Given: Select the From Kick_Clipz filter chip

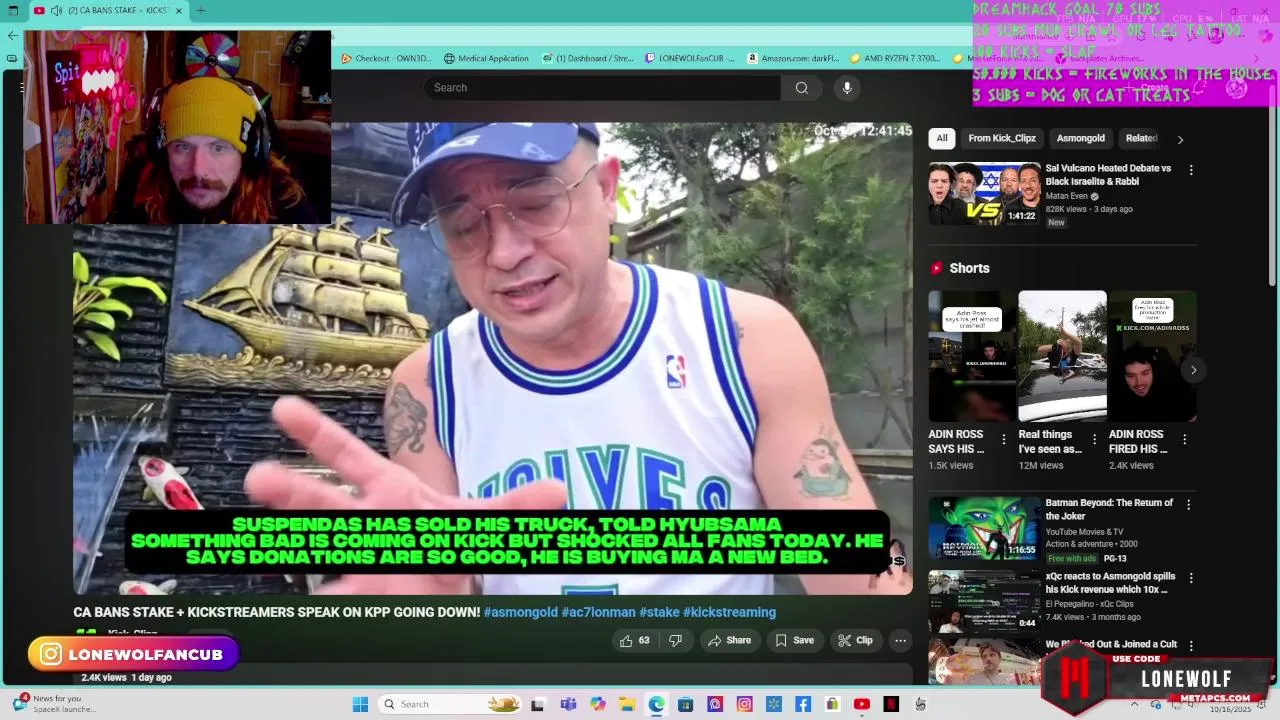Looking at the screenshot, I should pos(1002,139).
